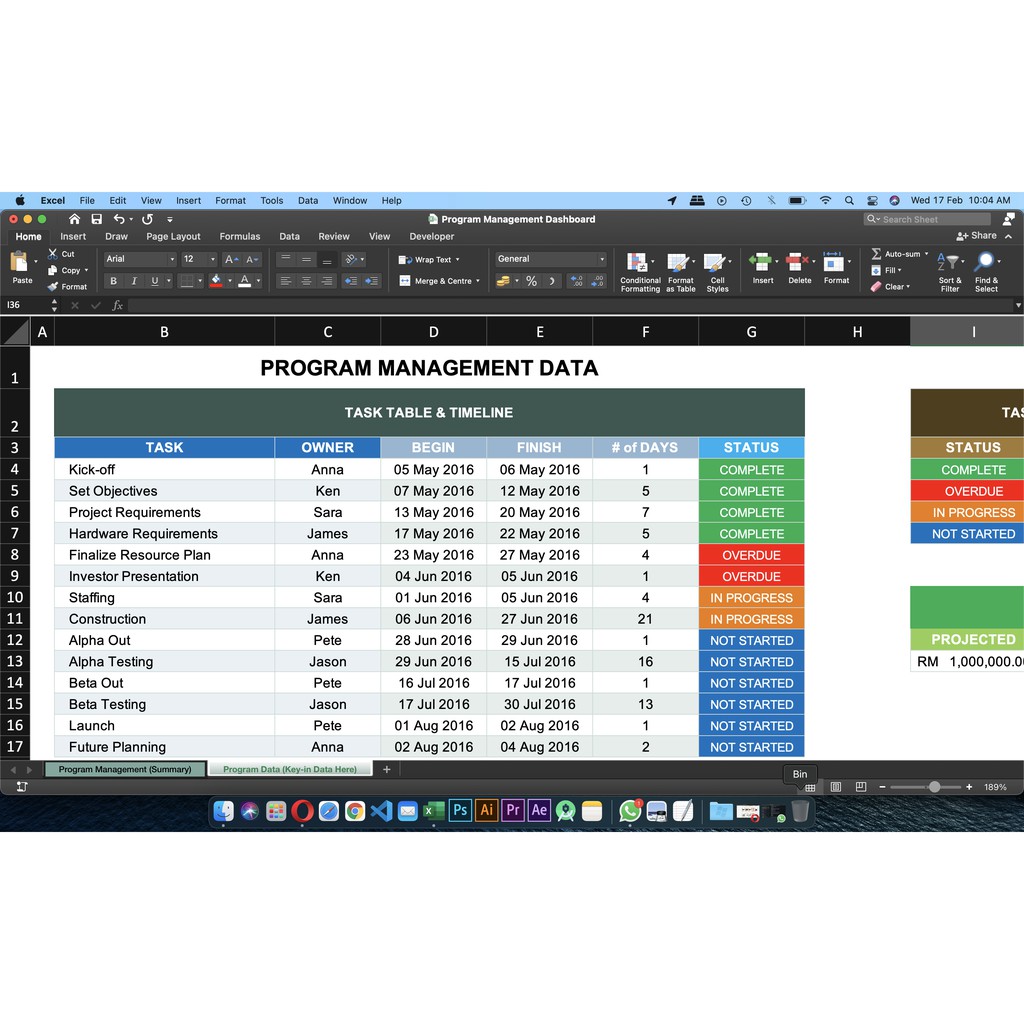Viewport: 1024px width, 1024px height.
Task: Click the Format as Table icon
Action: pos(678,262)
